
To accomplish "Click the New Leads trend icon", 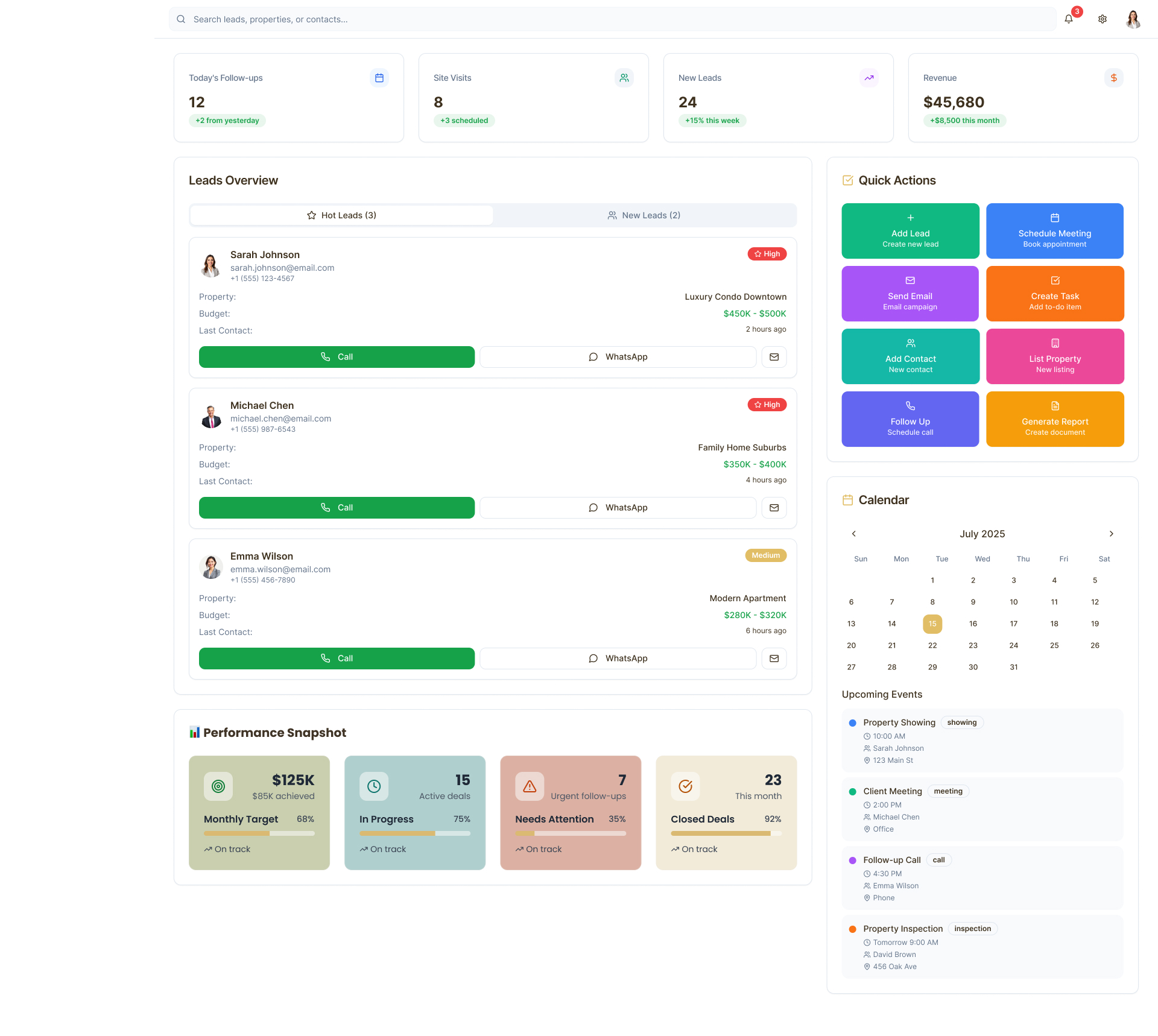I will (x=868, y=78).
